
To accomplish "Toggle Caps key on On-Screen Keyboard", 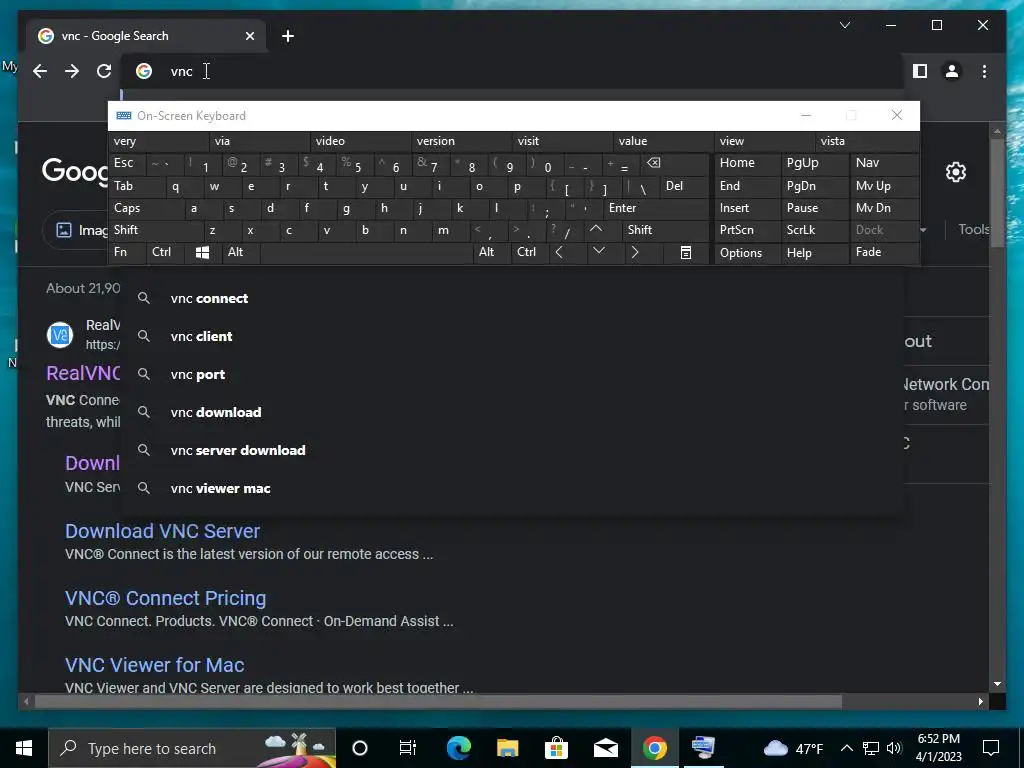I will [x=146, y=208].
